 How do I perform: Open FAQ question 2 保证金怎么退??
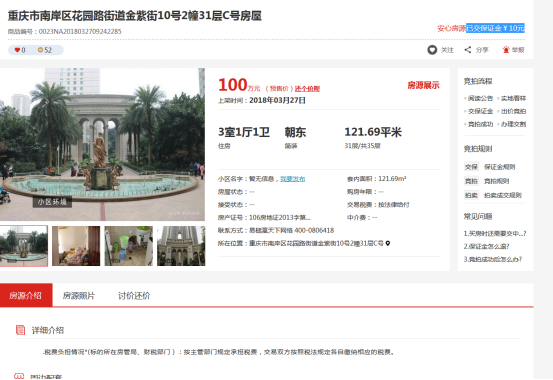[486, 246]
